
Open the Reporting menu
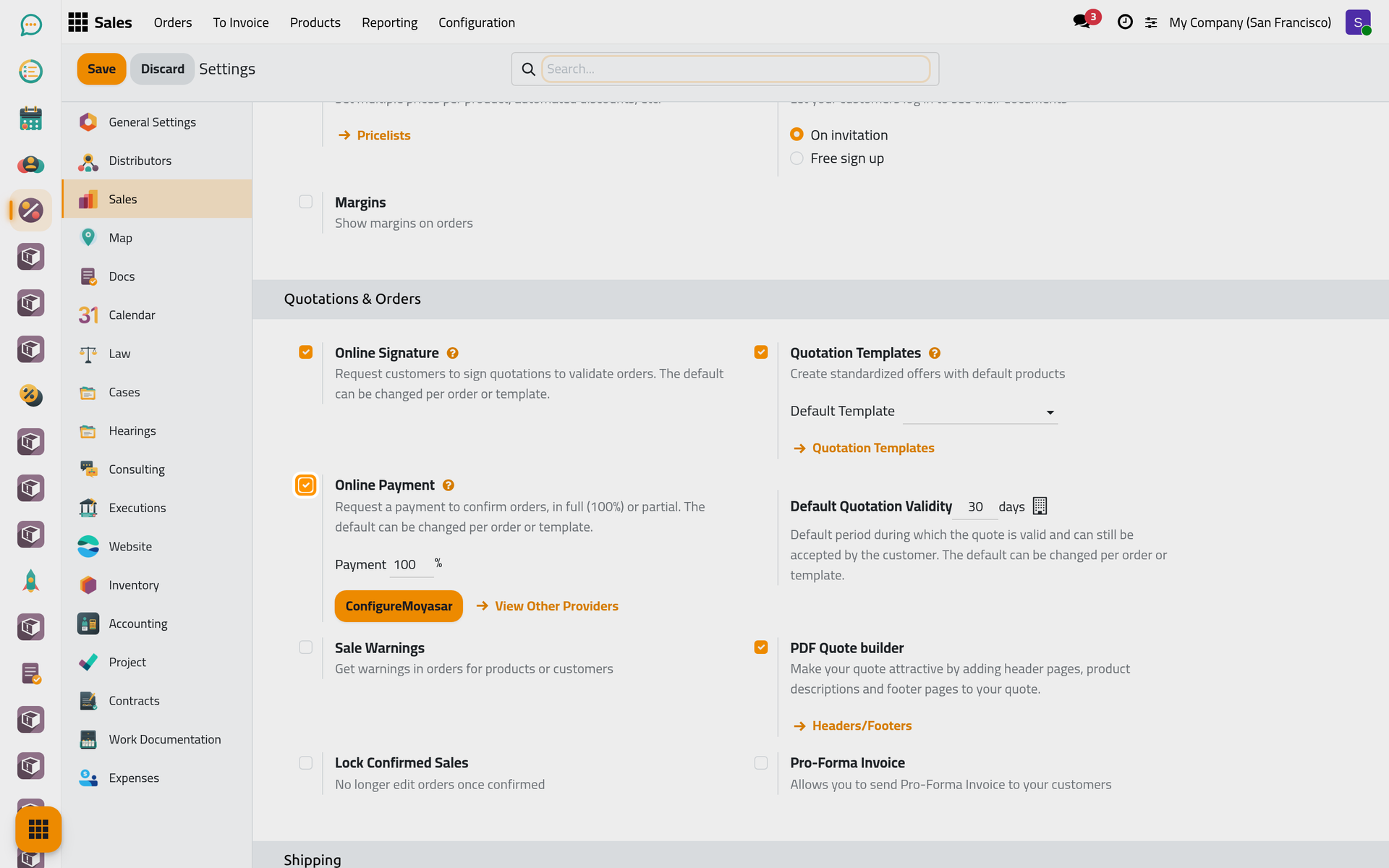pyautogui.click(x=389, y=22)
